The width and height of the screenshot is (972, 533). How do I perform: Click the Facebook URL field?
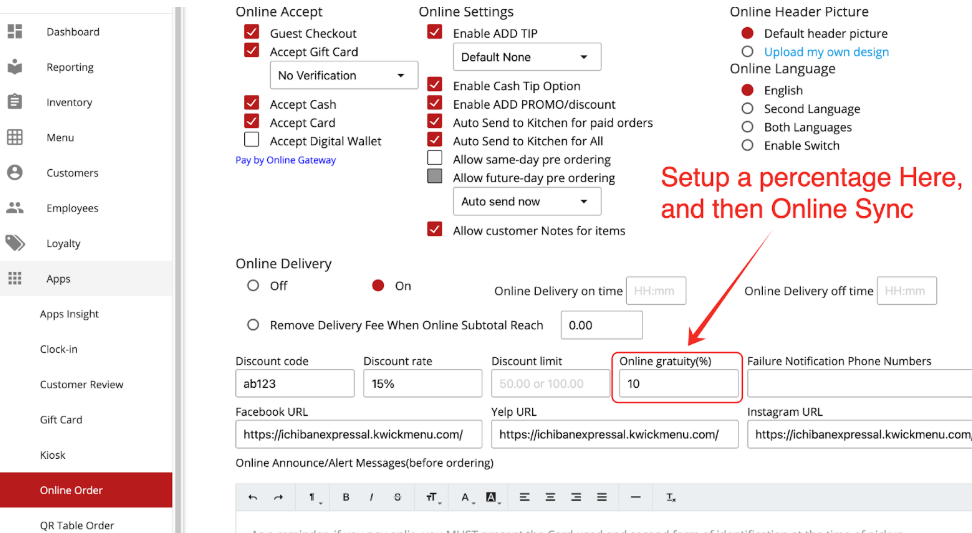(x=359, y=434)
